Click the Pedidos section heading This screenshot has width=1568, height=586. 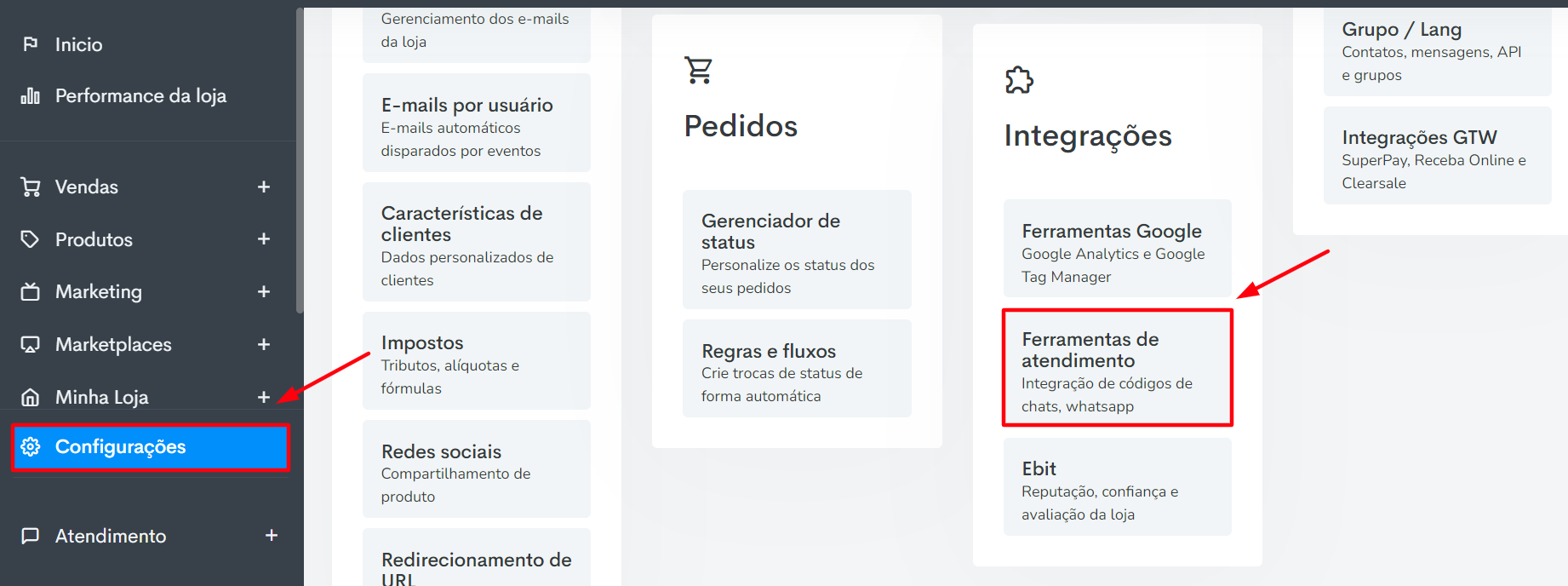coord(741,126)
